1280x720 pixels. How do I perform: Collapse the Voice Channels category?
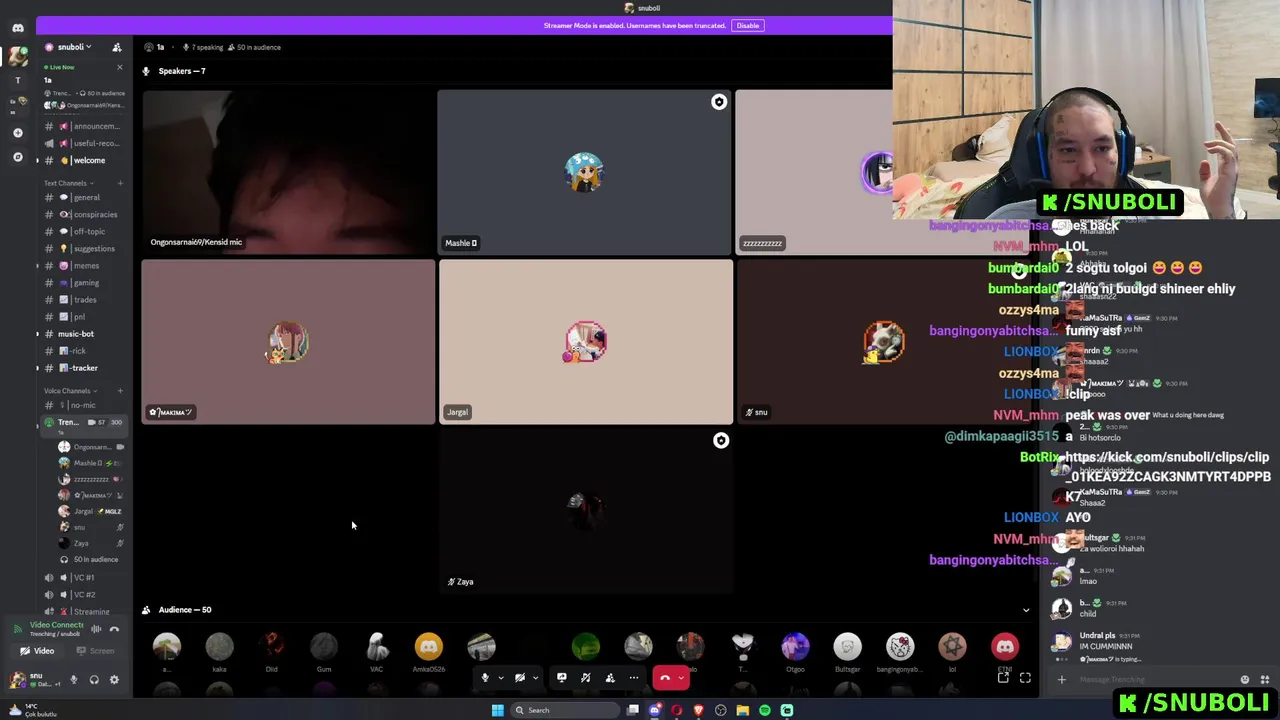click(x=68, y=390)
